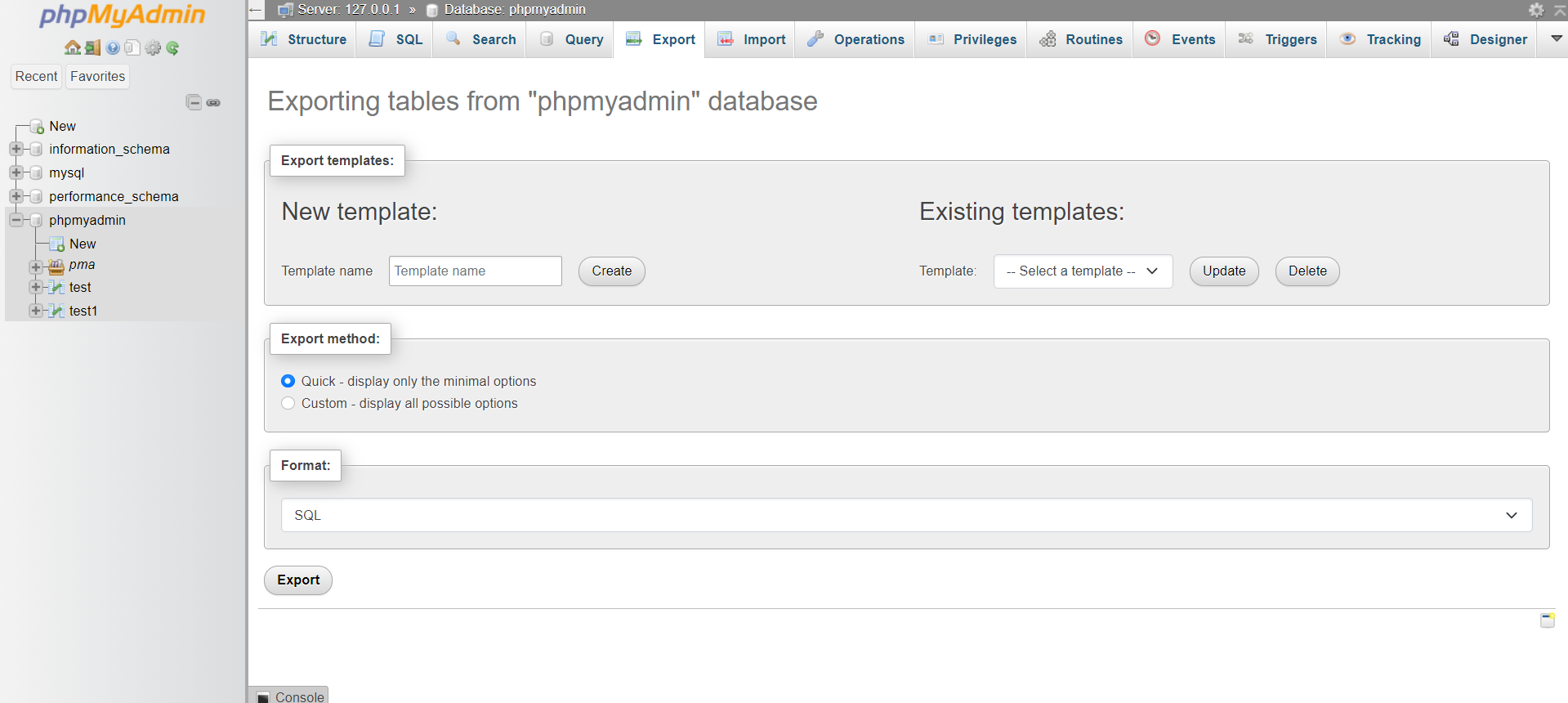Click new table icon under phpmyadmin
Image resolution: width=1568 pixels, height=703 pixels.
click(57, 244)
